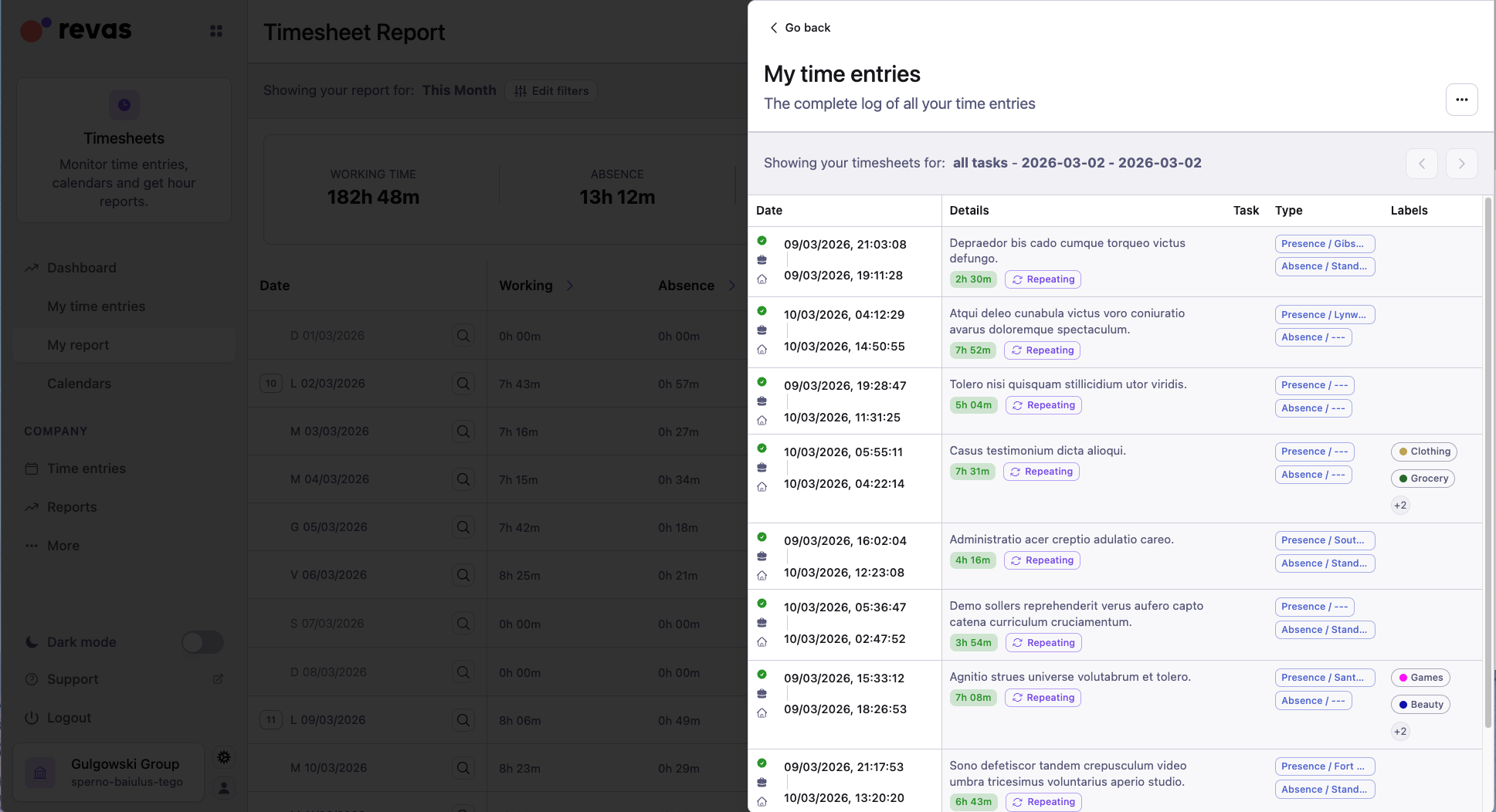The image size is (1496, 812).
Task: Click the Support external link icon
Action: point(217,678)
